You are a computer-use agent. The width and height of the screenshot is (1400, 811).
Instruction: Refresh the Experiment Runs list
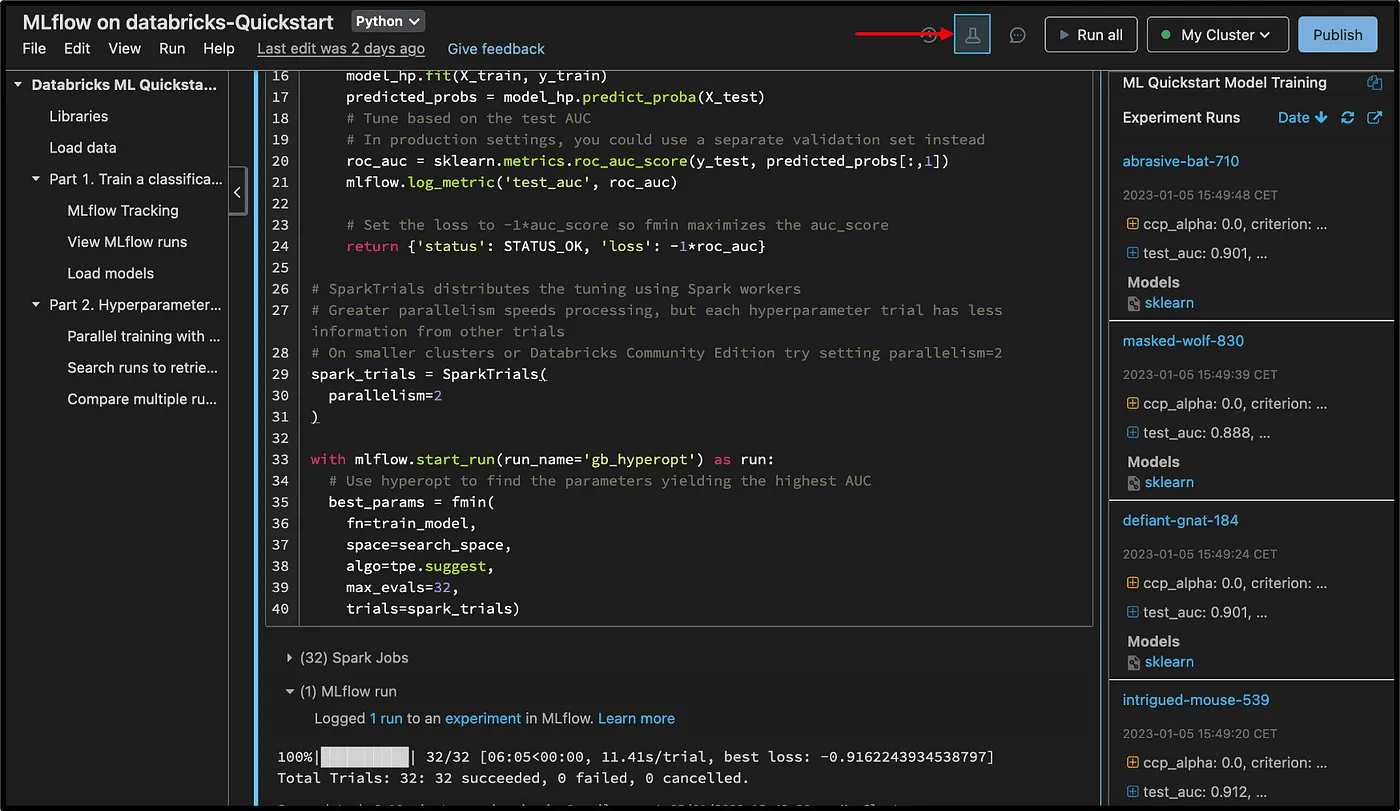point(1347,117)
